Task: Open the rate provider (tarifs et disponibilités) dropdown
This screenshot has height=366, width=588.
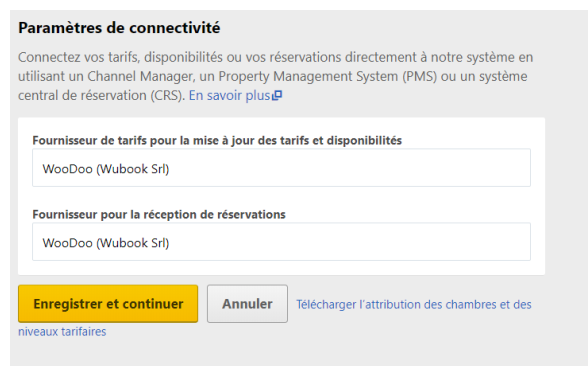Action: (x=281, y=168)
